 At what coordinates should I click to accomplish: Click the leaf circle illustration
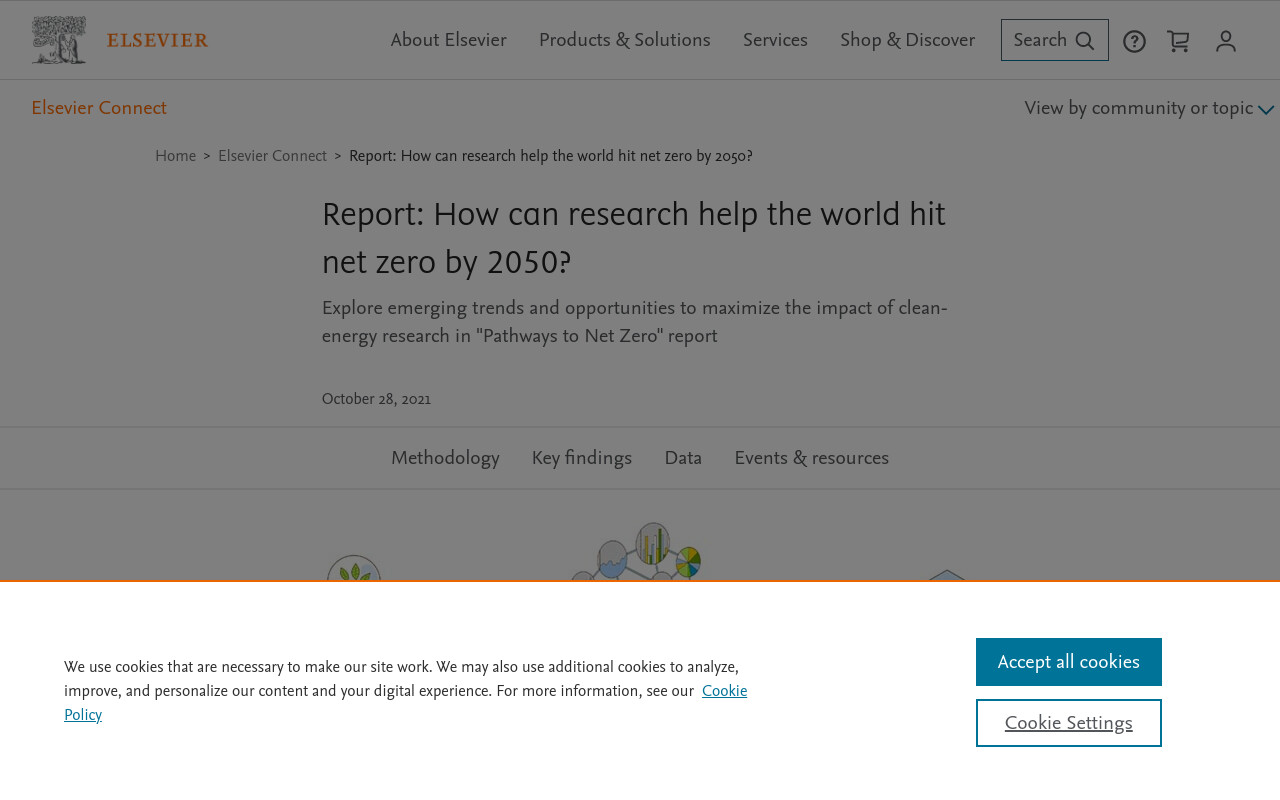coord(354,568)
